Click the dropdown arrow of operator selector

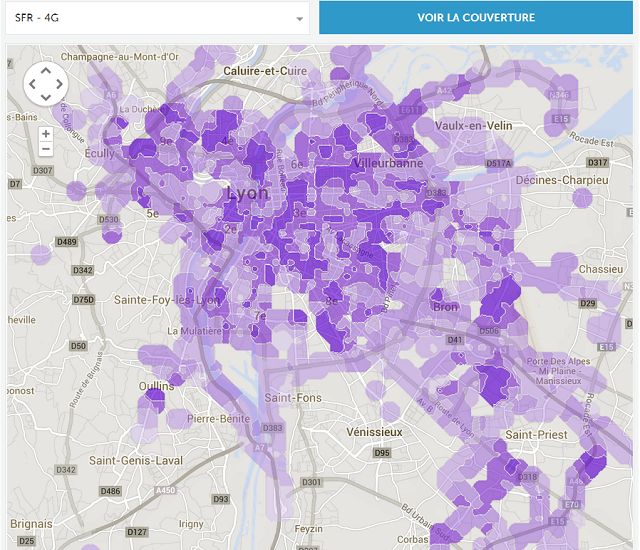[299, 19]
